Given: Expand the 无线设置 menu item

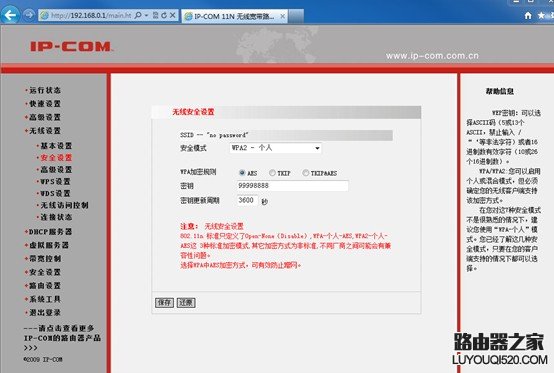Looking at the screenshot, I should tap(45, 131).
